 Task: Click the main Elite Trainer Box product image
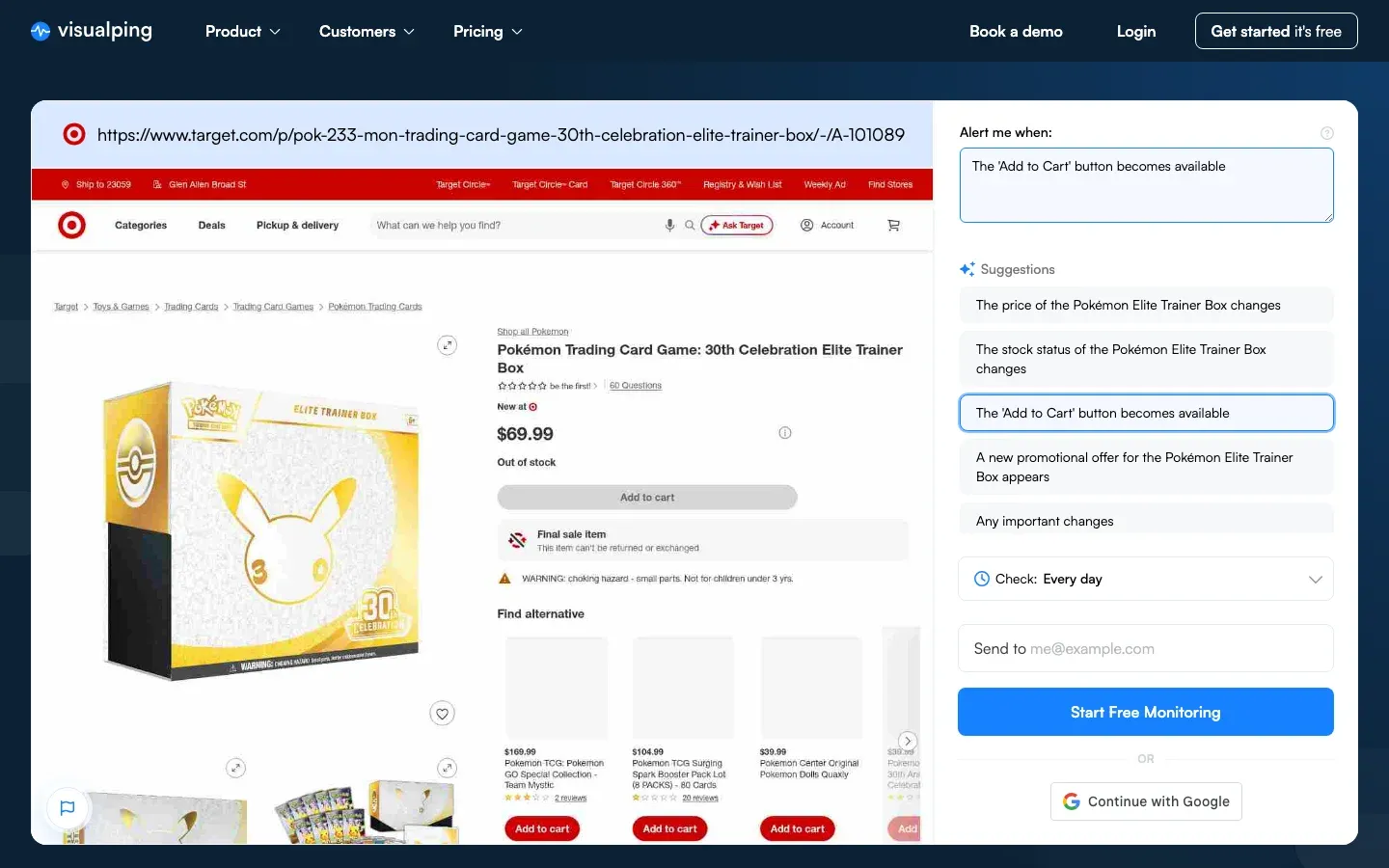click(261, 530)
